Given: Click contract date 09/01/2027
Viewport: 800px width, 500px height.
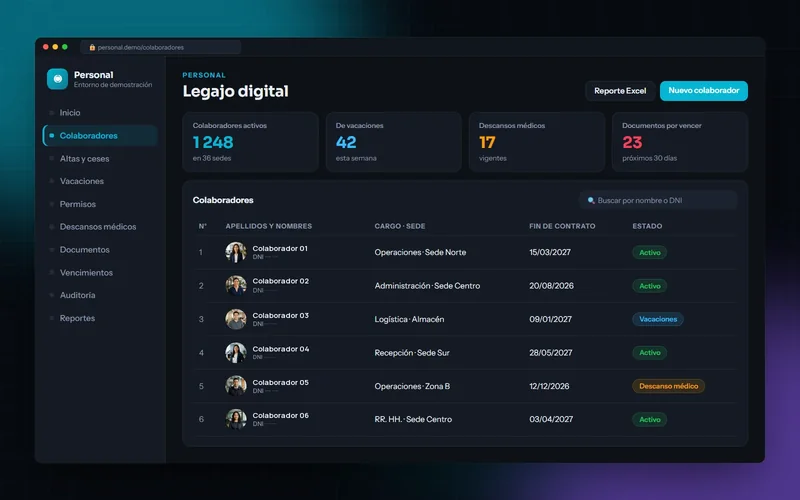Looking at the screenshot, I should [551, 319].
